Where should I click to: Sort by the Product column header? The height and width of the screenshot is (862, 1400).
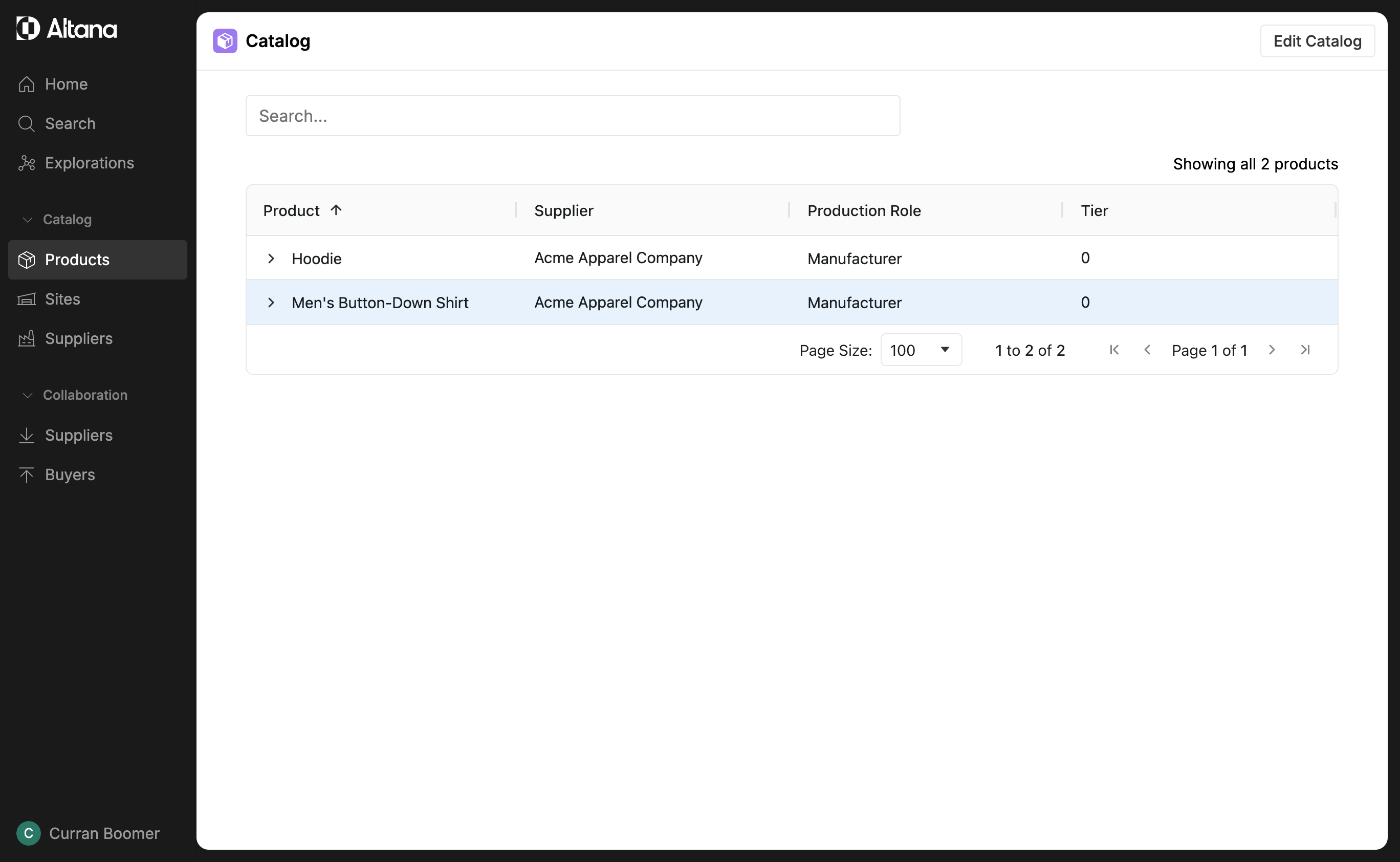292,211
